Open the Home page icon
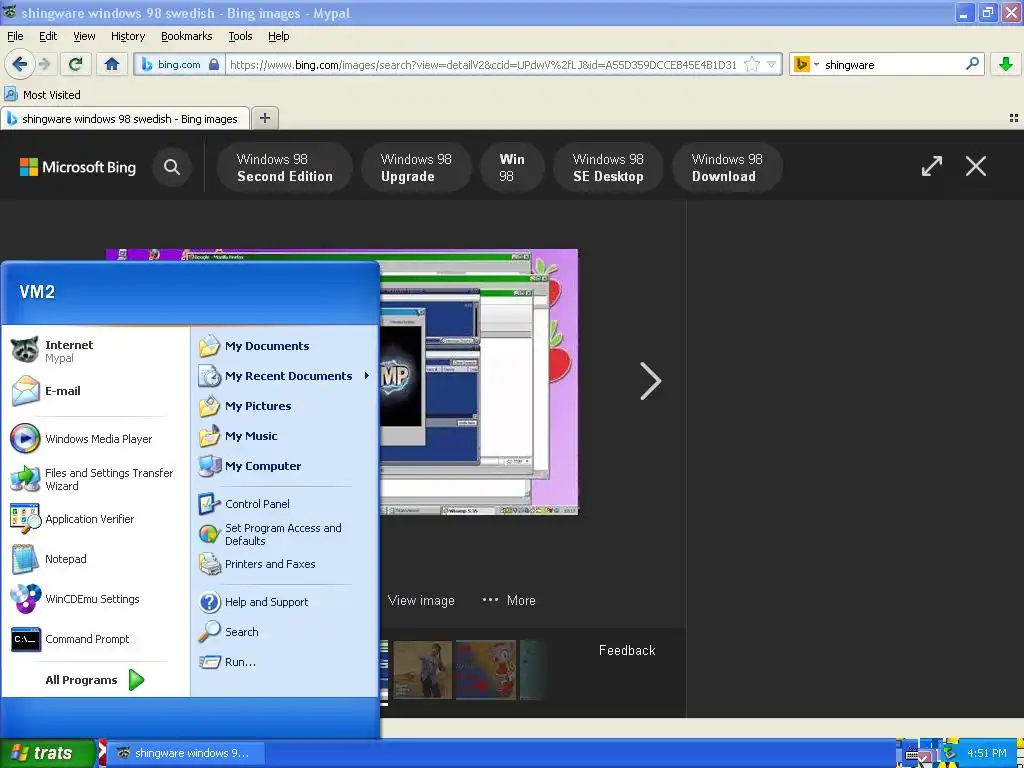Screen dimensions: 1024x768 [112, 64]
